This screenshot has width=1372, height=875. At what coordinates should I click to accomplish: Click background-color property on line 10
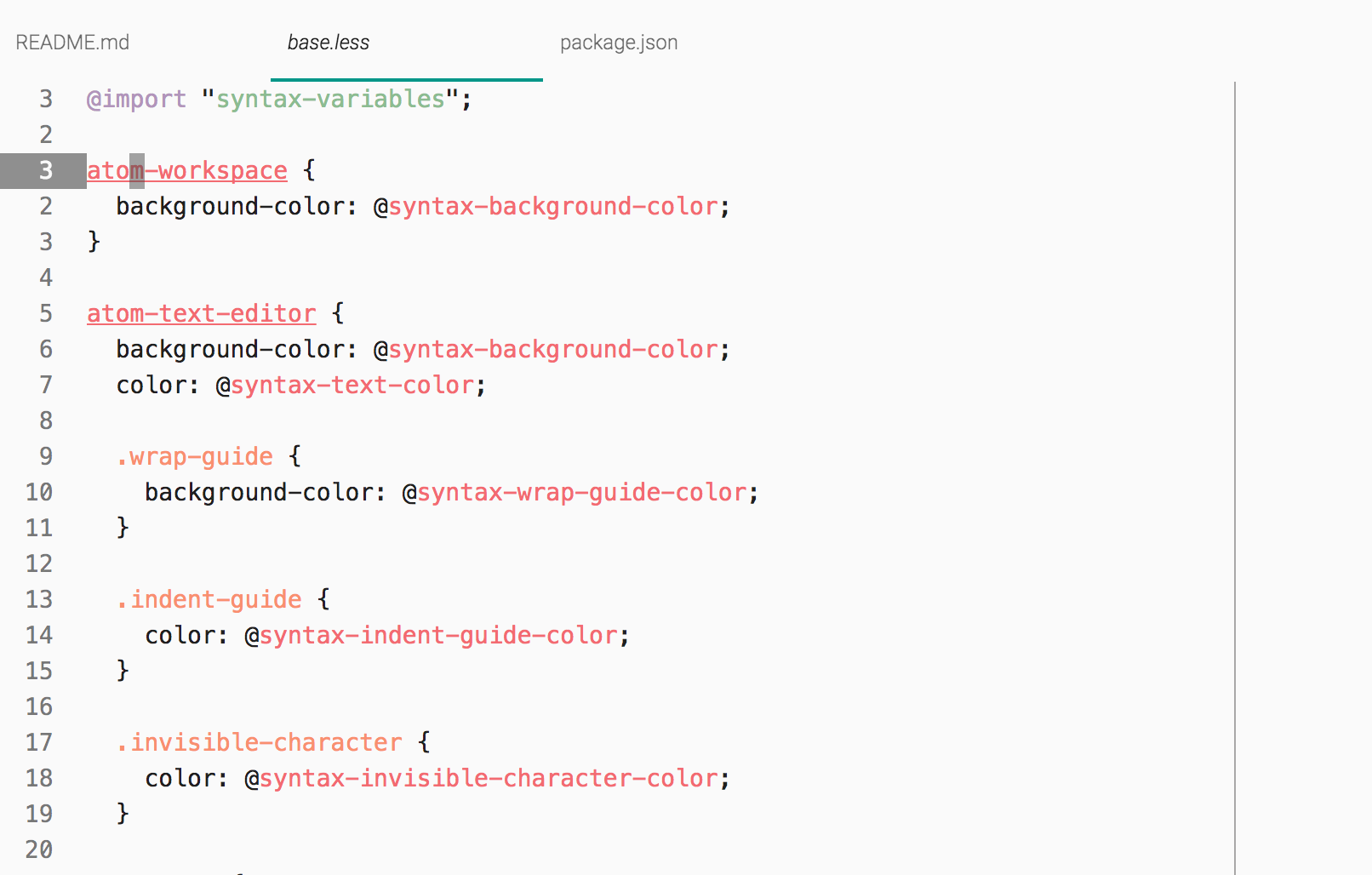pyautogui.click(x=259, y=492)
